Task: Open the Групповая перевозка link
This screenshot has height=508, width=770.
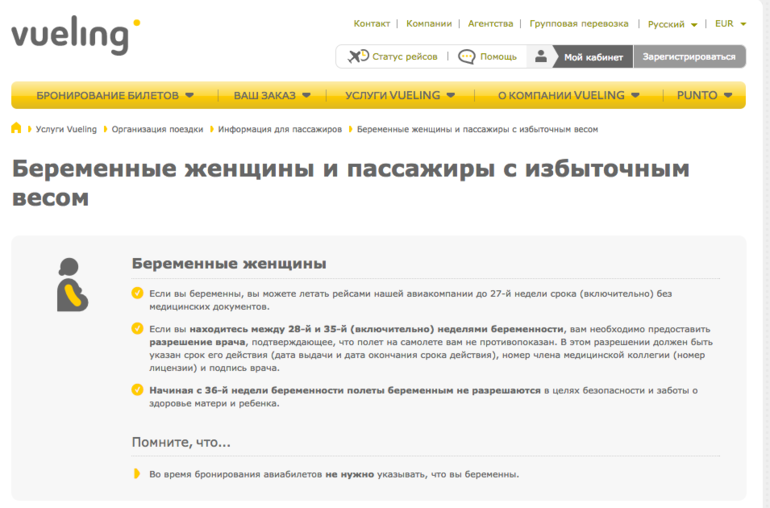Action: 579,24
